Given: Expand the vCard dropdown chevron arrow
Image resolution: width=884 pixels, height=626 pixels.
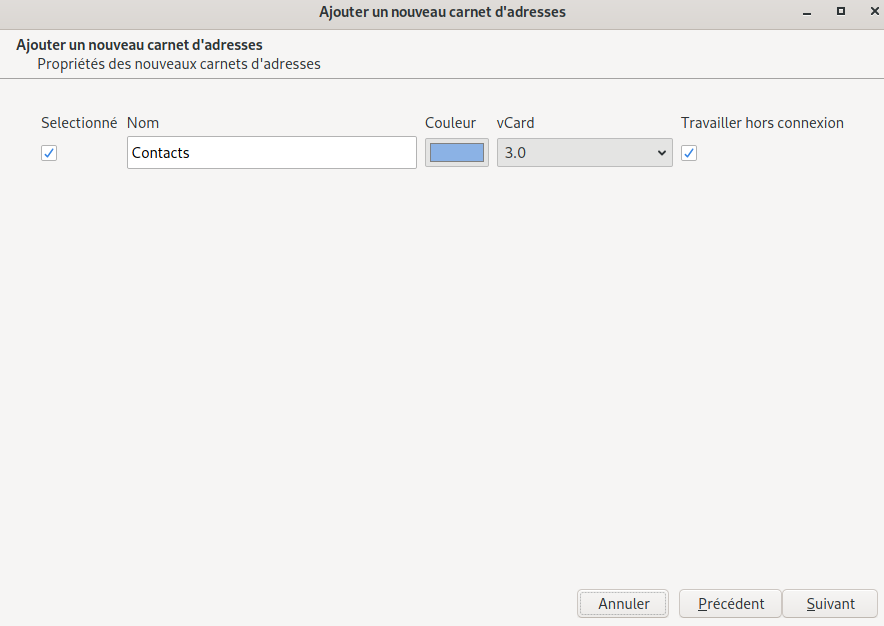Looking at the screenshot, I should point(661,153).
